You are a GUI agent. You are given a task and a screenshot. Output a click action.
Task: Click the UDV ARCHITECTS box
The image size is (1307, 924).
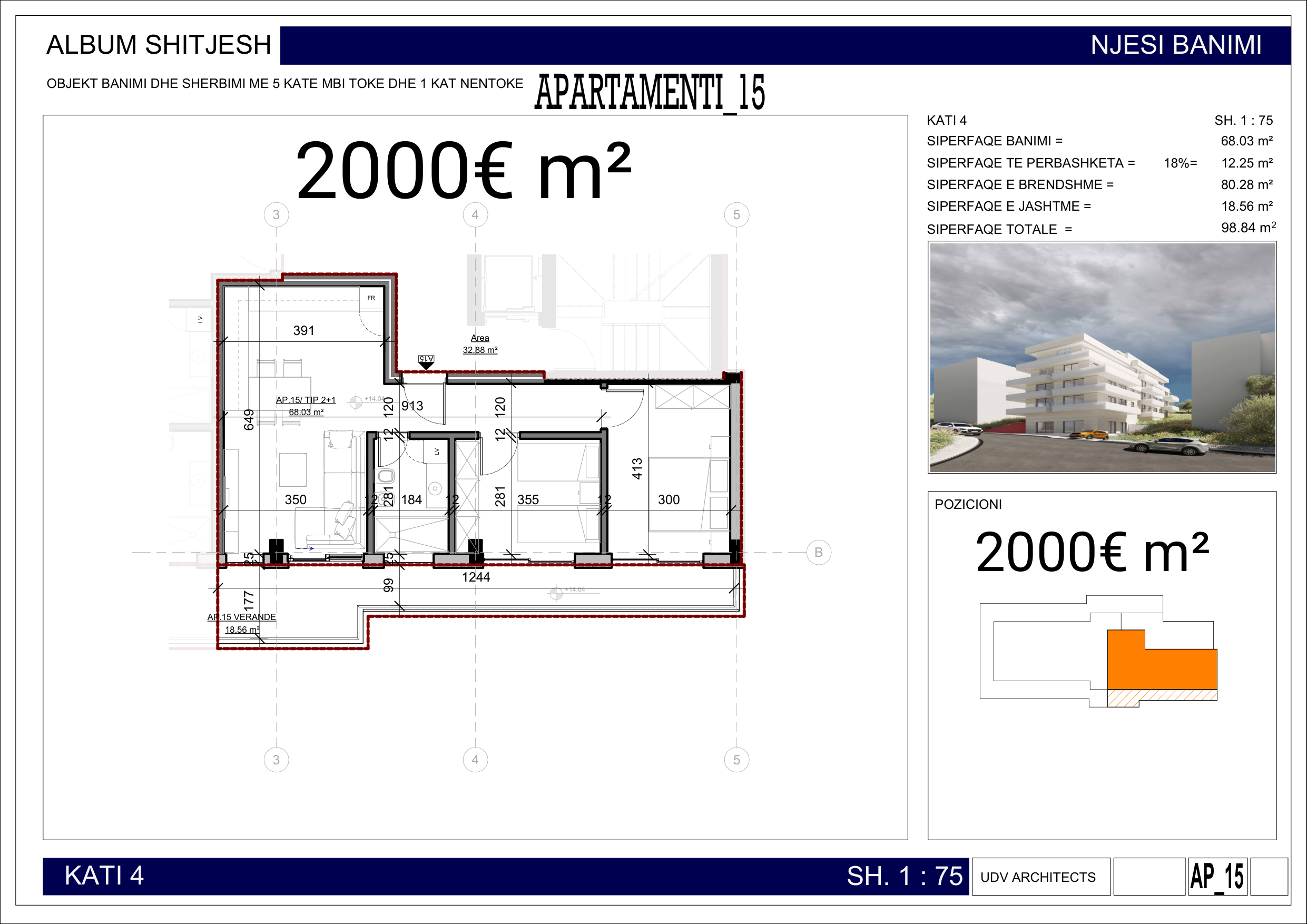pos(1040,877)
